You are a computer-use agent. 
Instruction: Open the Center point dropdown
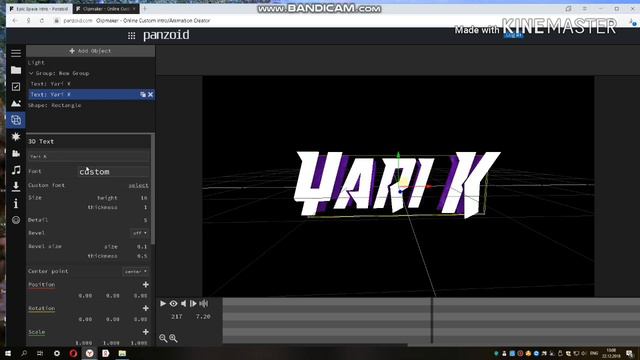pos(136,271)
